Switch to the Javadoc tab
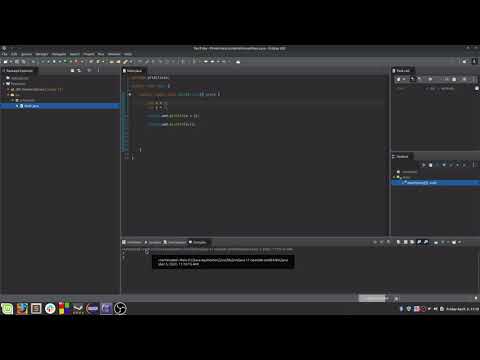 pyautogui.click(x=153, y=242)
